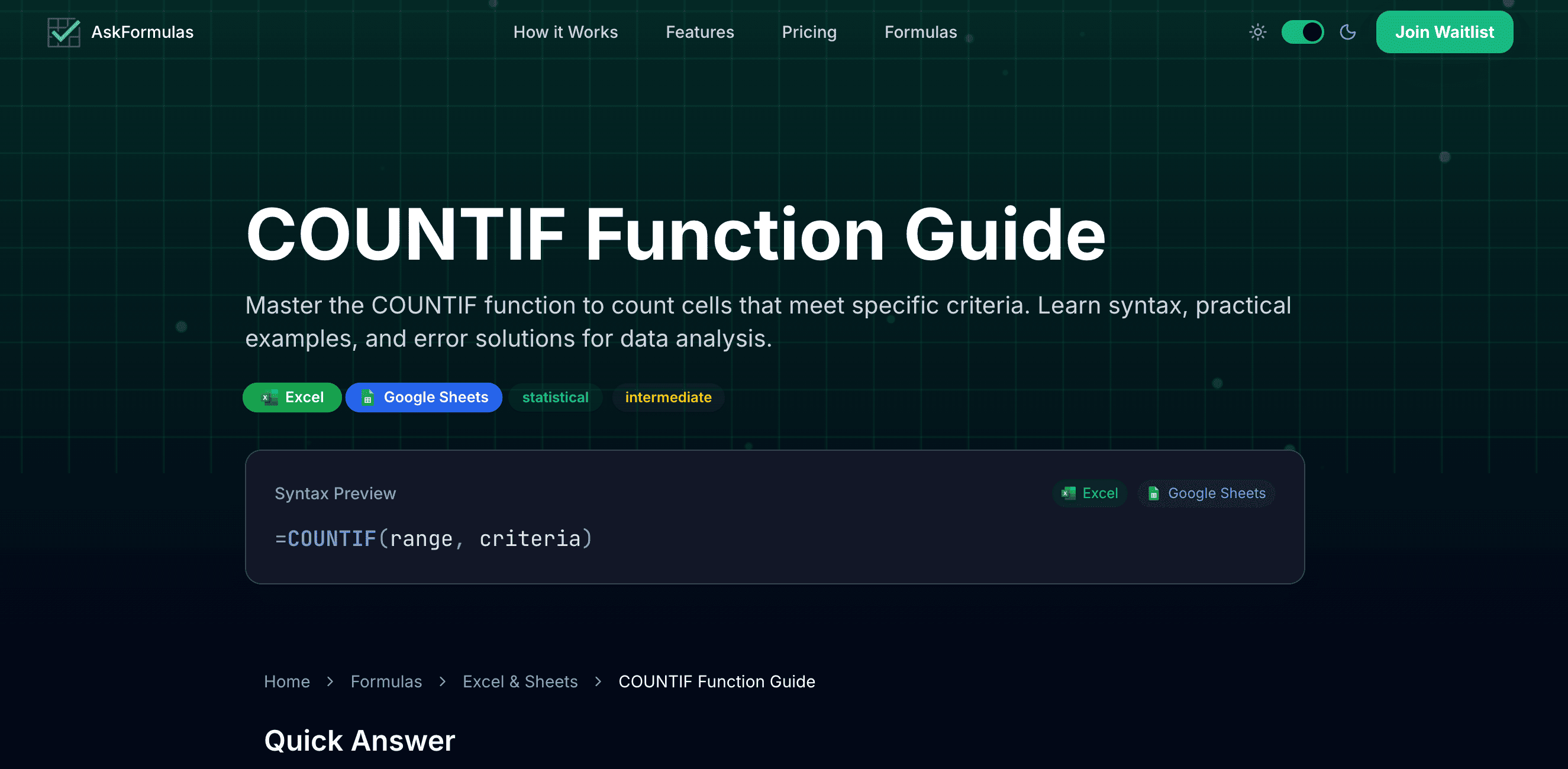The height and width of the screenshot is (769, 1568).
Task: Click the Sheets icon beside Google Sheets in preview
Action: tap(1153, 493)
